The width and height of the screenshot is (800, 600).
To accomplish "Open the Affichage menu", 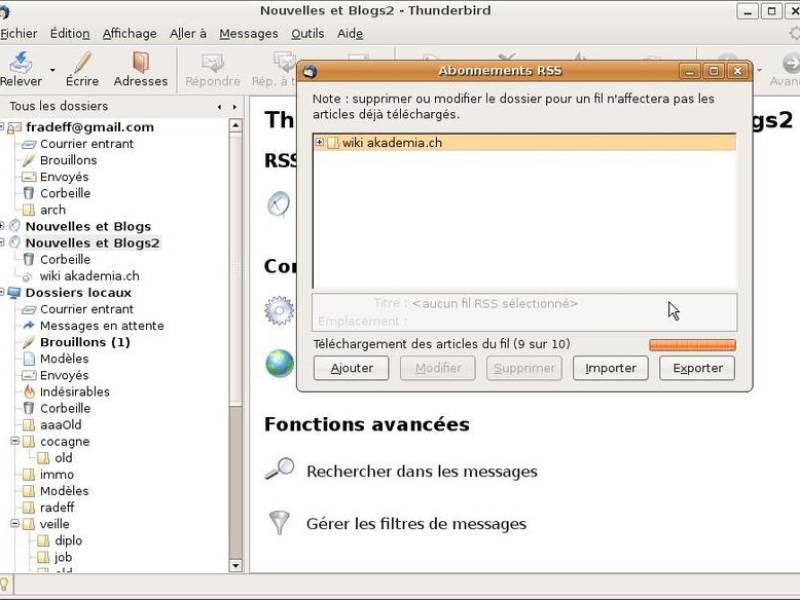I will click(130, 34).
